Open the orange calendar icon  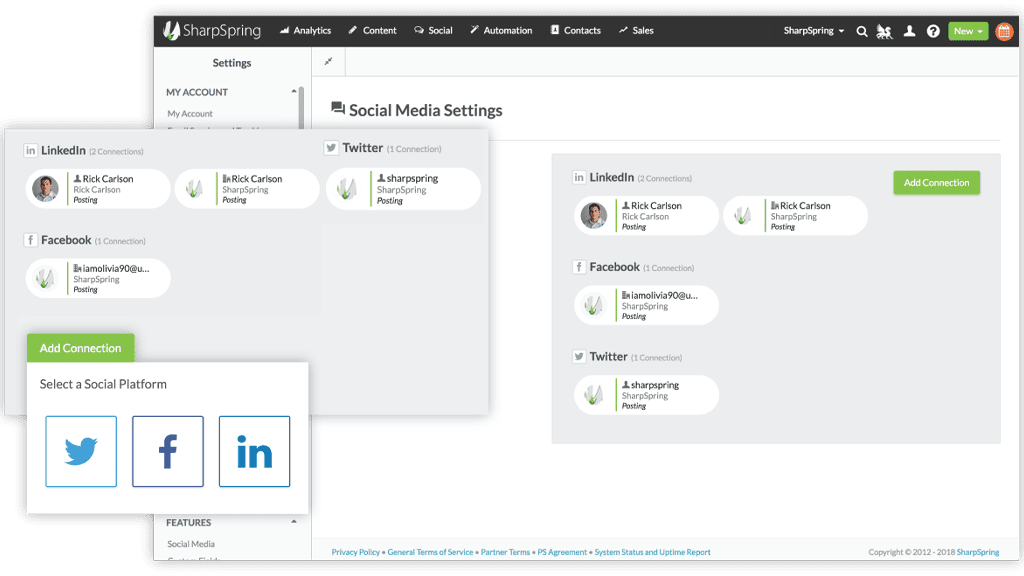pyautogui.click(x=1004, y=31)
